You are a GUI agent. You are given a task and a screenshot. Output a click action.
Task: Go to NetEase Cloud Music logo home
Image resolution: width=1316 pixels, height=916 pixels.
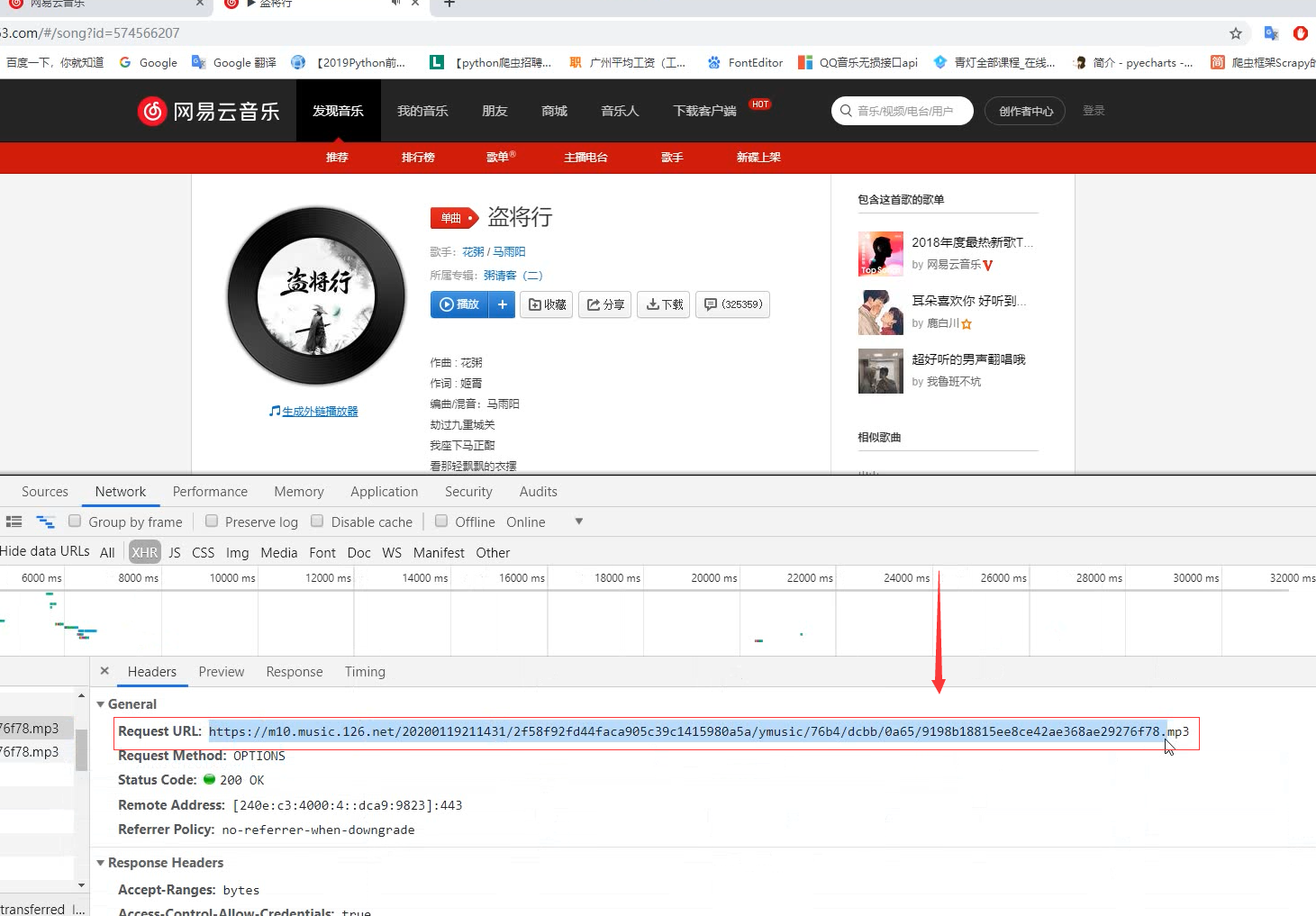(x=208, y=111)
